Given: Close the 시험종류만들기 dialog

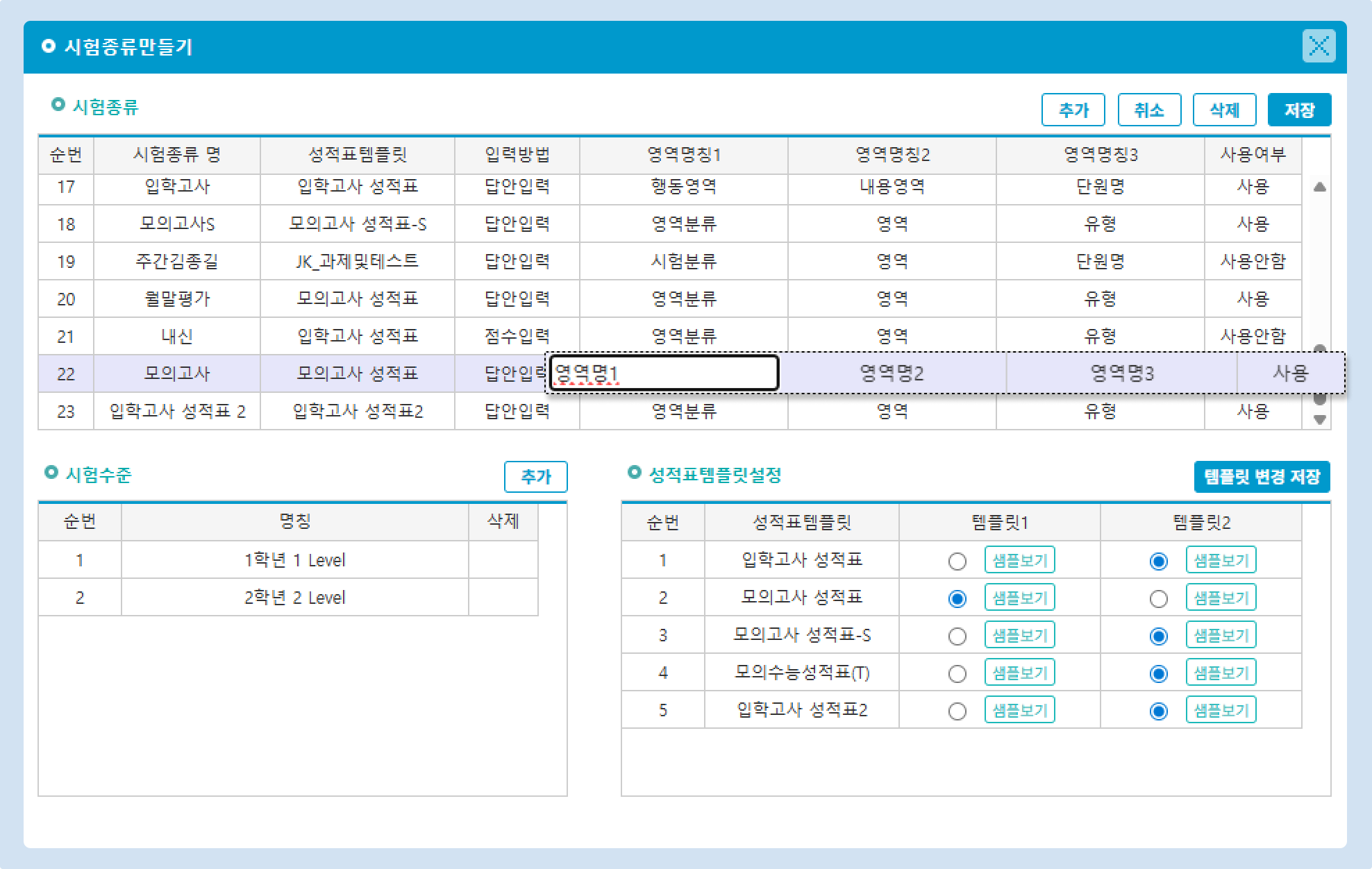Looking at the screenshot, I should point(1318,47).
